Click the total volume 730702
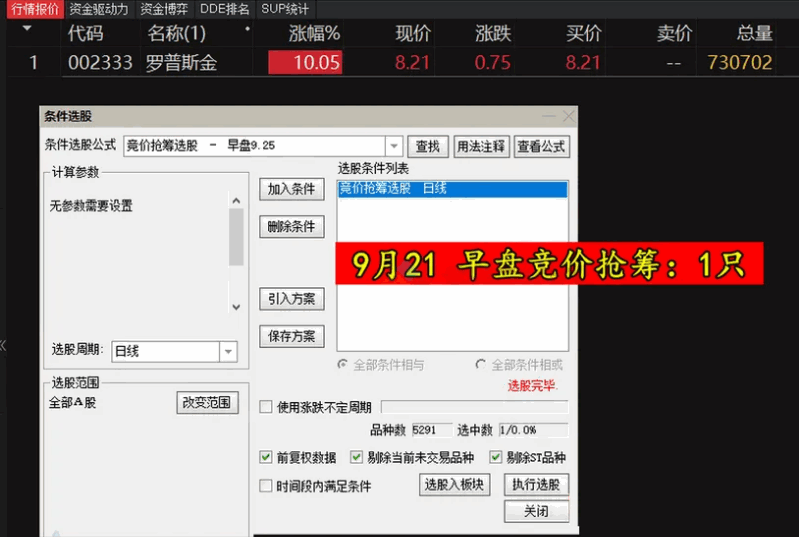The width and height of the screenshot is (799, 537). click(739, 63)
